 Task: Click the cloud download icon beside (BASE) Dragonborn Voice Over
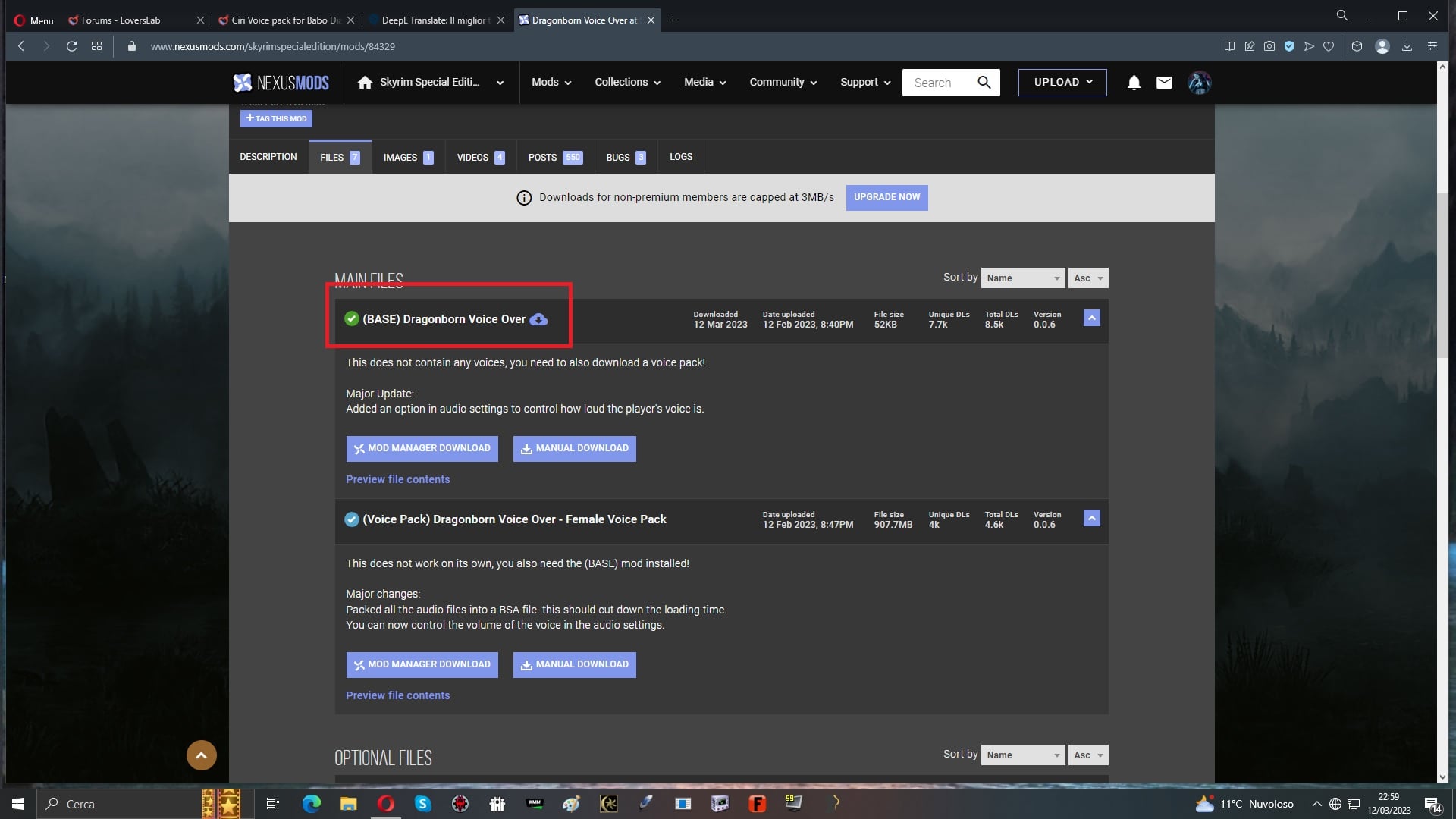click(x=538, y=319)
